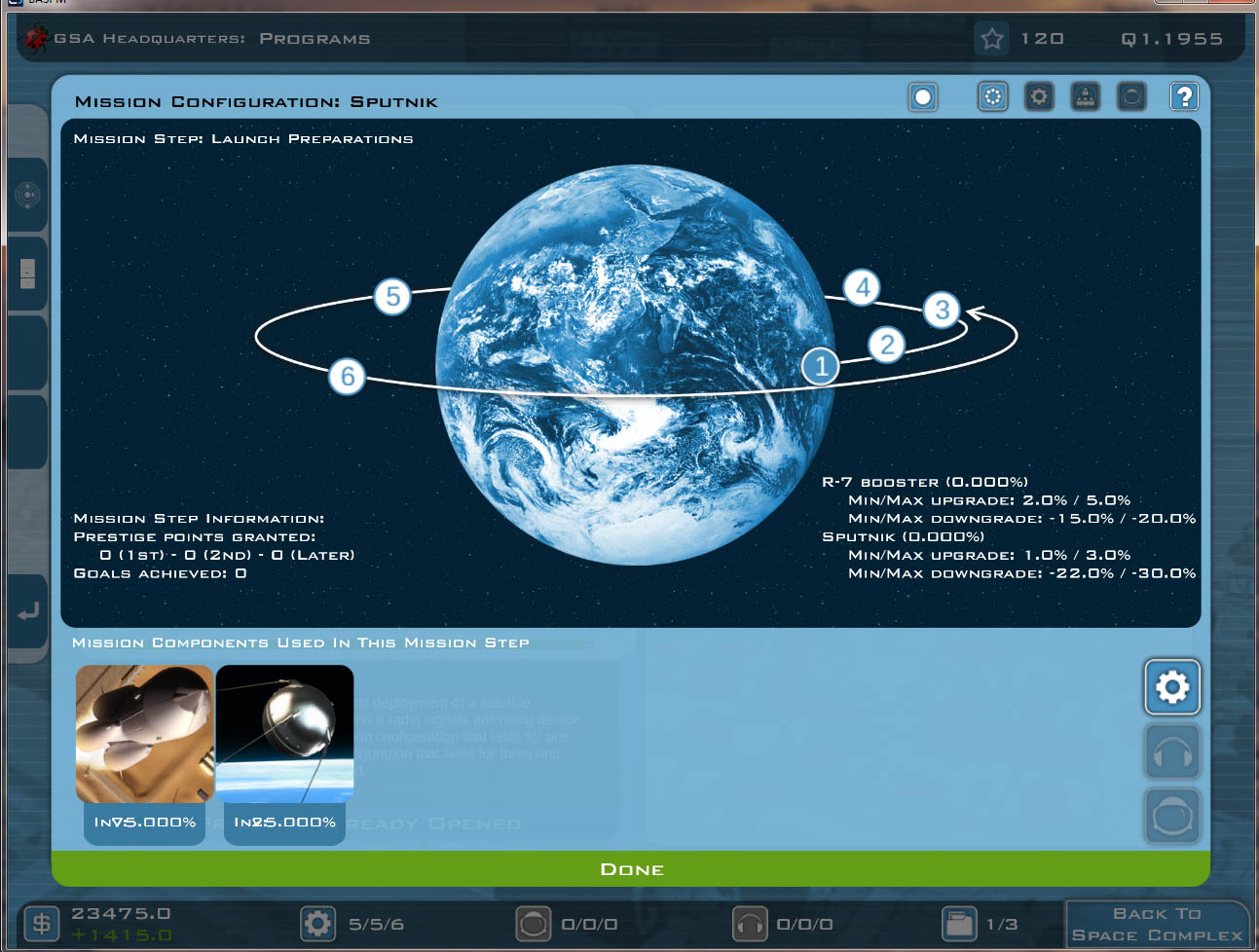This screenshot has height=952, width=1259.
Task: Click the large headphones button on the right
Action: (1172, 751)
